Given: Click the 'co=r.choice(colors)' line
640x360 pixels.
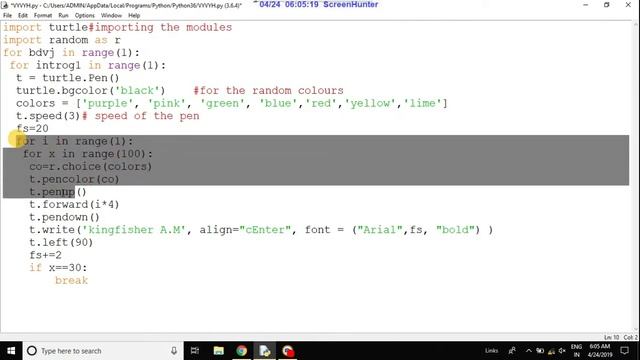Looking at the screenshot, I should click(x=91, y=167).
